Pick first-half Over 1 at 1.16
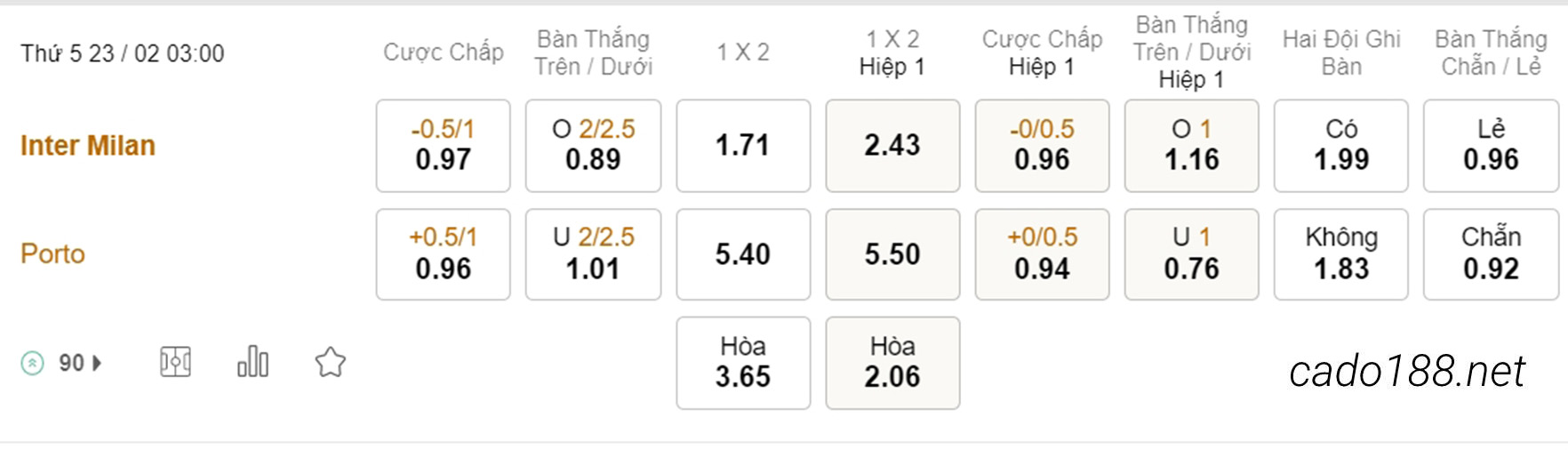 click(x=1191, y=145)
